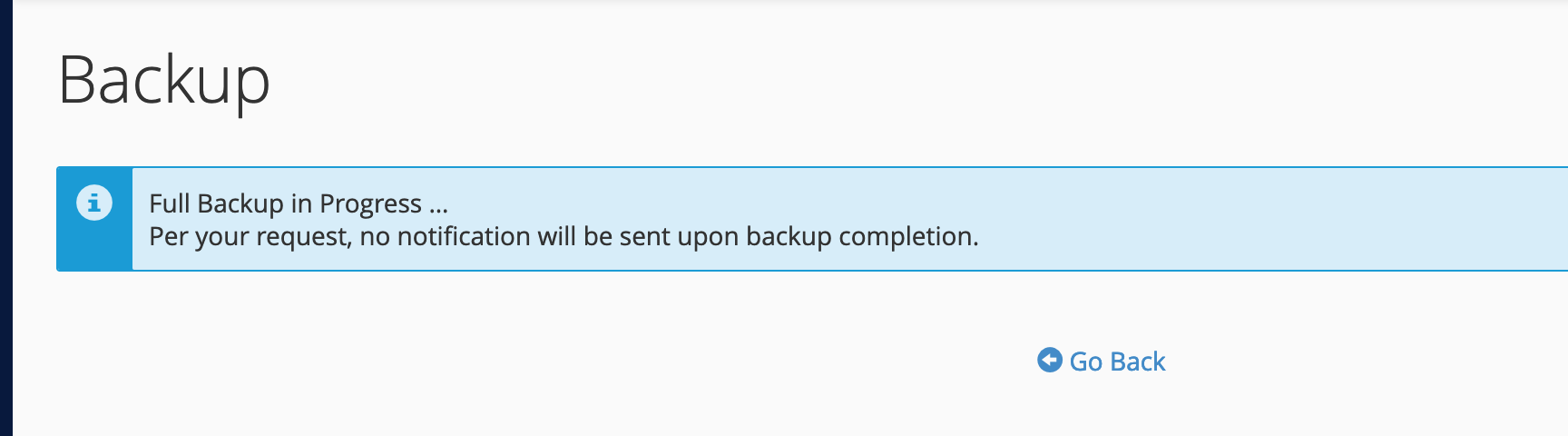This screenshot has width=1568, height=436.
Task: Click the Full Backup in Progress text
Action: (299, 203)
